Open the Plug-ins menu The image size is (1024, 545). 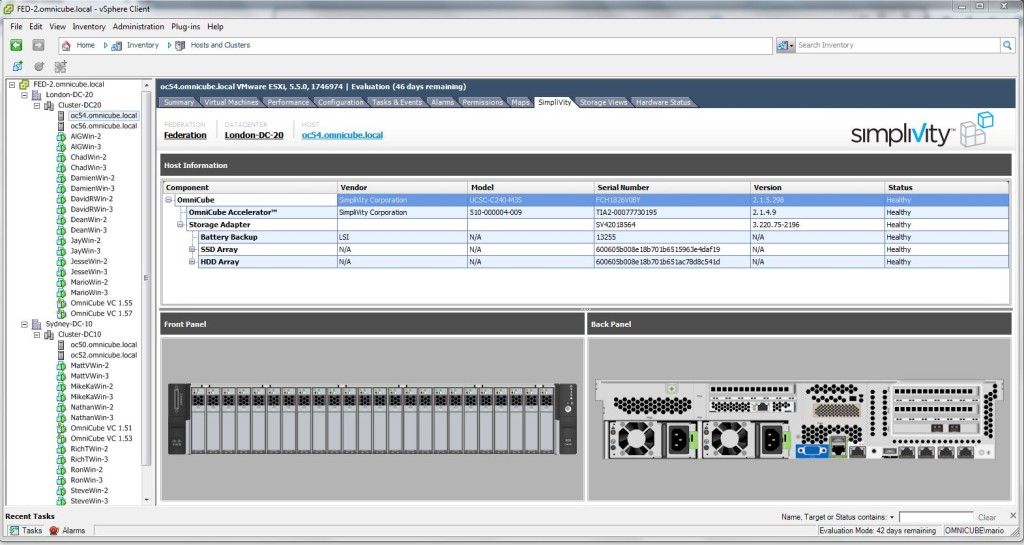point(185,27)
